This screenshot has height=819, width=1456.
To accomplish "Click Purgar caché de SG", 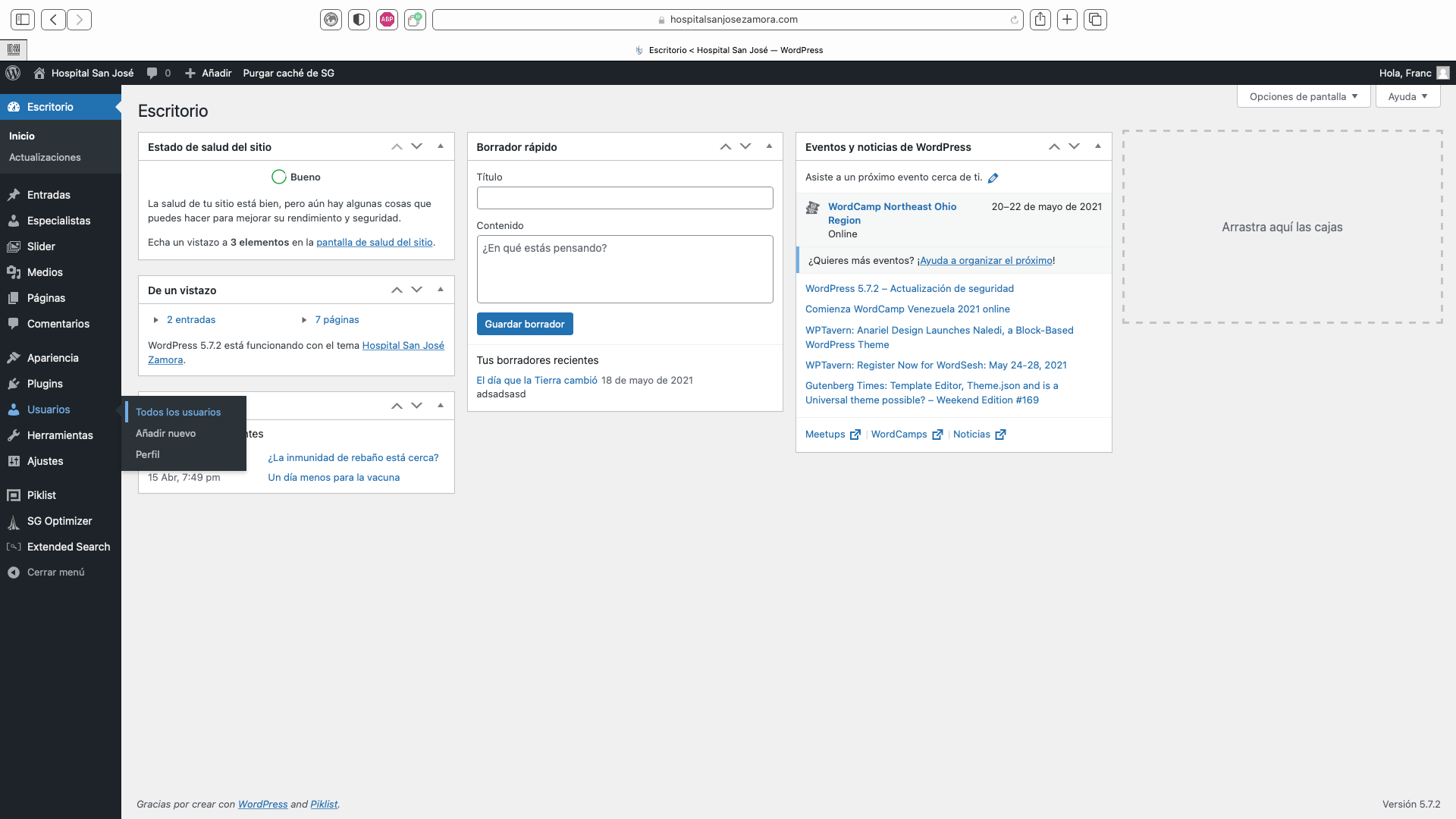I will click(288, 73).
